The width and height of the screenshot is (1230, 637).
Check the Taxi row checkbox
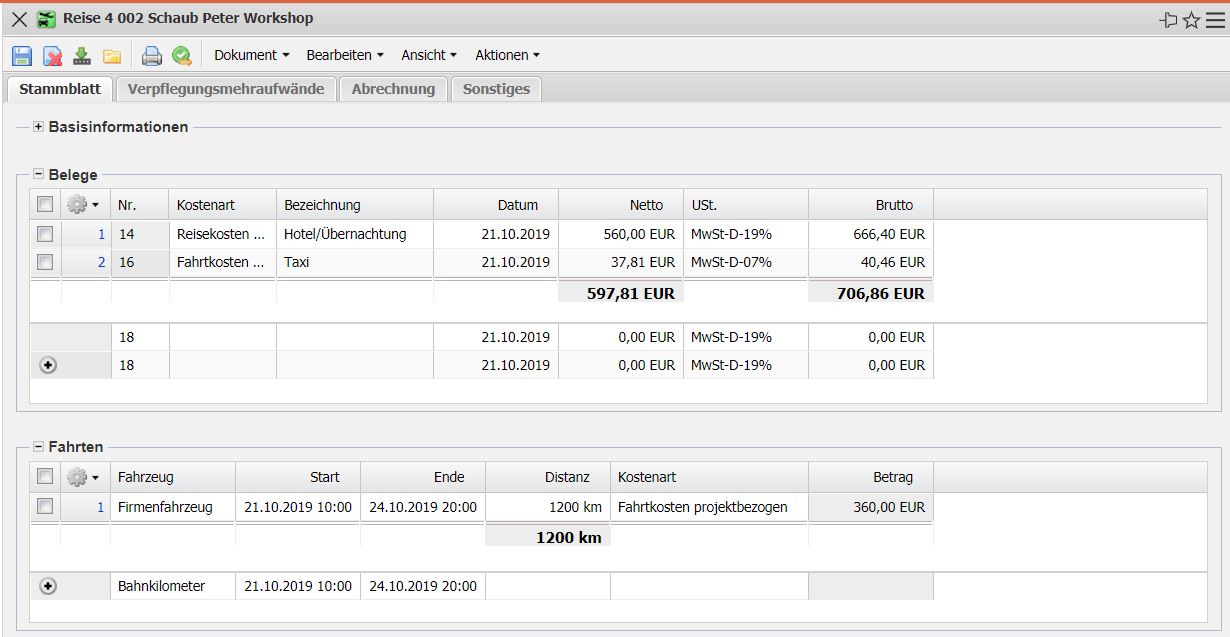45,262
